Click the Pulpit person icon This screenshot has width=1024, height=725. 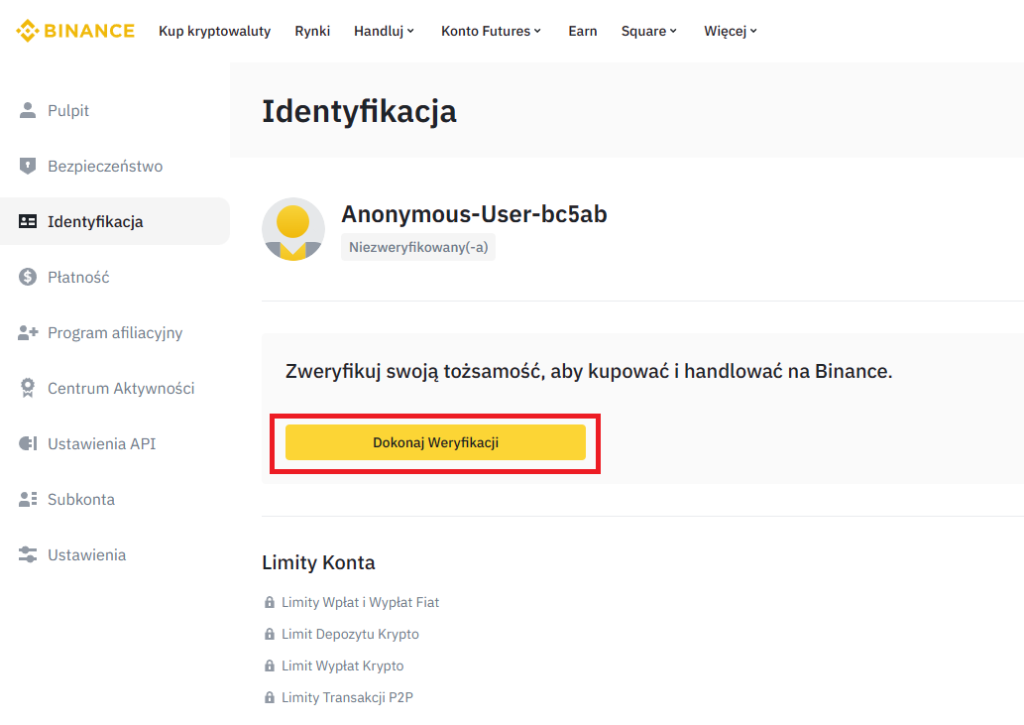click(x=27, y=110)
